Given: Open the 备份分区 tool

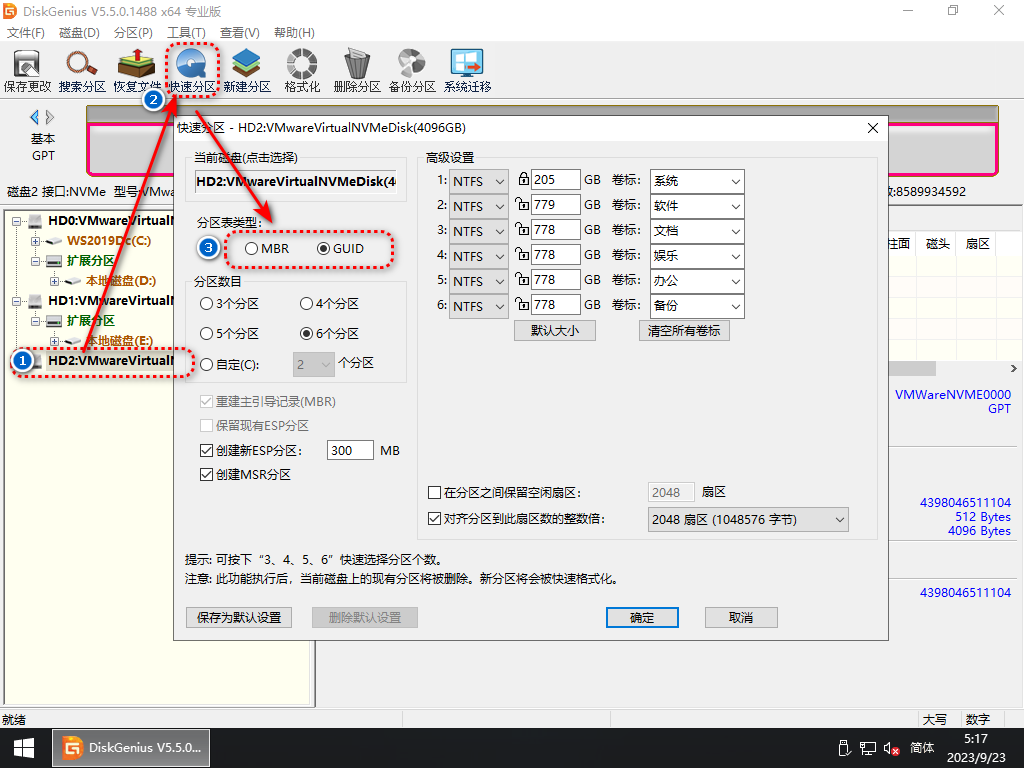Looking at the screenshot, I should [x=412, y=70].
